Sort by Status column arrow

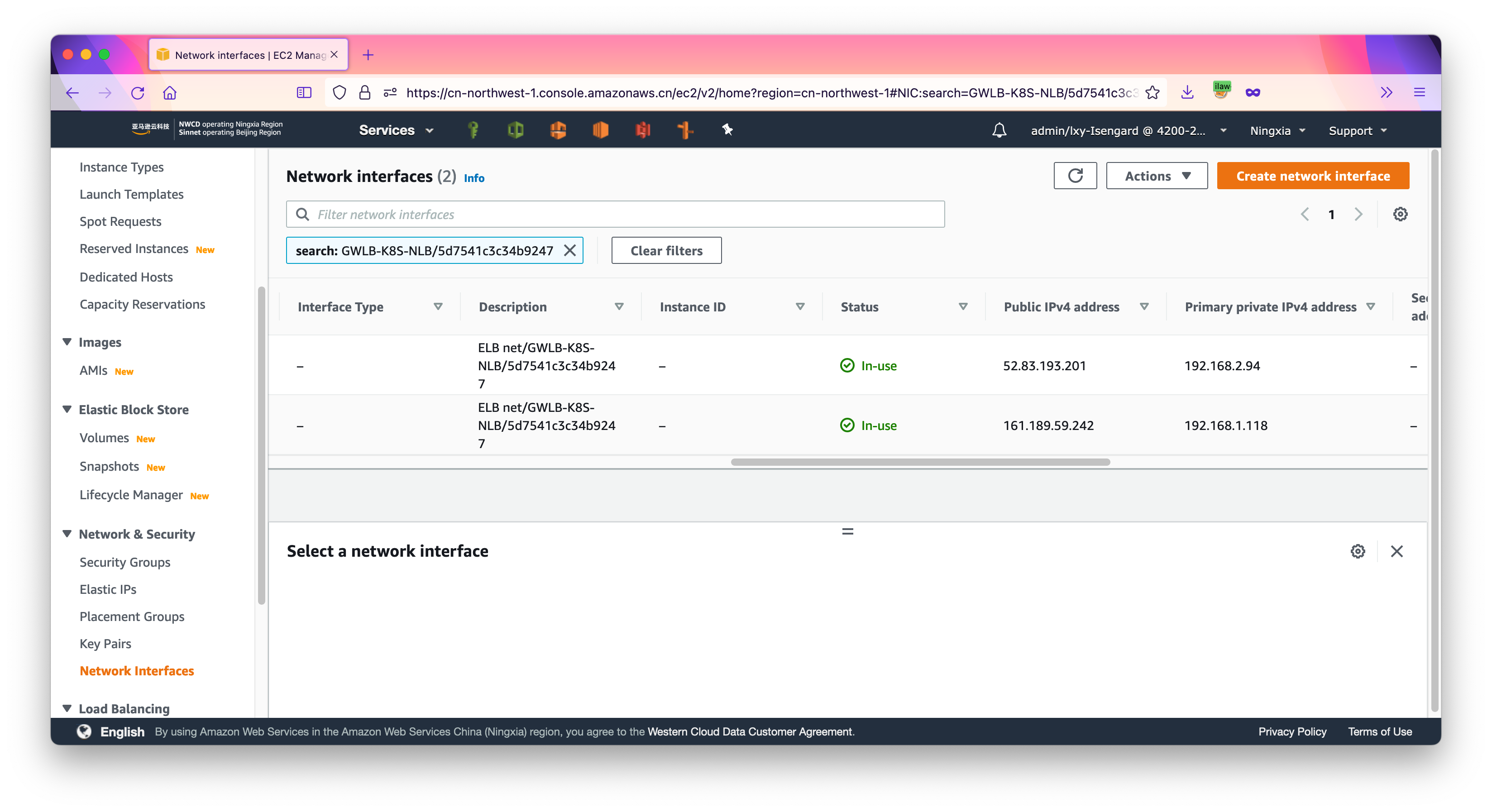(x=963, y=307)
